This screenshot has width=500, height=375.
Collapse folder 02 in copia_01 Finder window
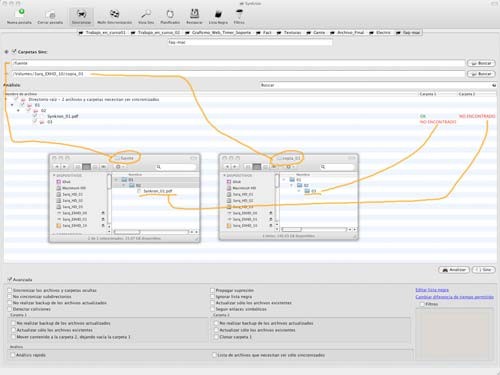[x=292, y=185]
